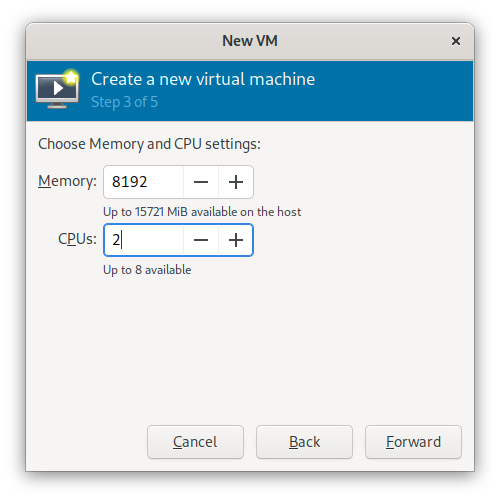Advance with the Forward button
Image resolution: width=500 pixels, height=500 pixels.
(x=413, y=442)
